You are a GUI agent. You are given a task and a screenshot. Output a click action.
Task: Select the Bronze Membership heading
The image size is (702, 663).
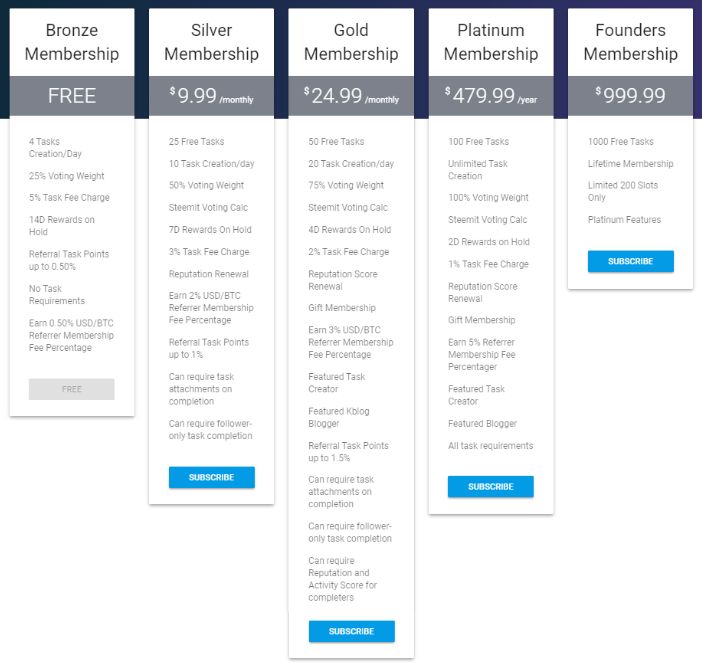(72, 42)
